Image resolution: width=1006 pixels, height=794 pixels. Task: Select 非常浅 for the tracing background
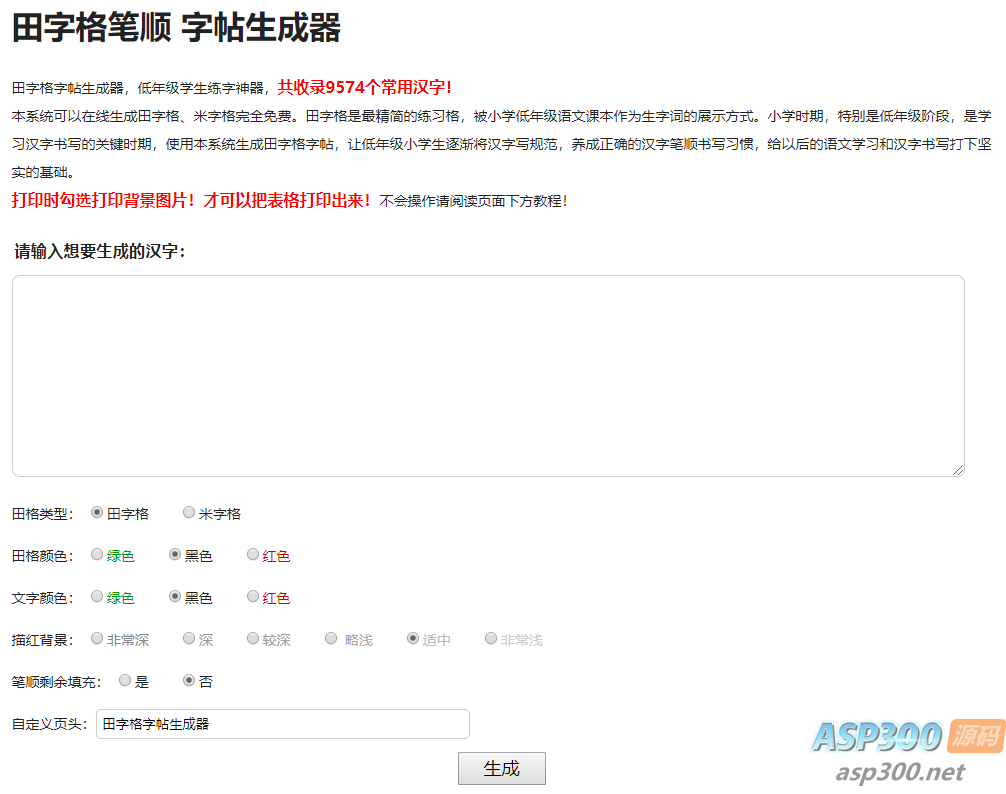click(490, 639)
